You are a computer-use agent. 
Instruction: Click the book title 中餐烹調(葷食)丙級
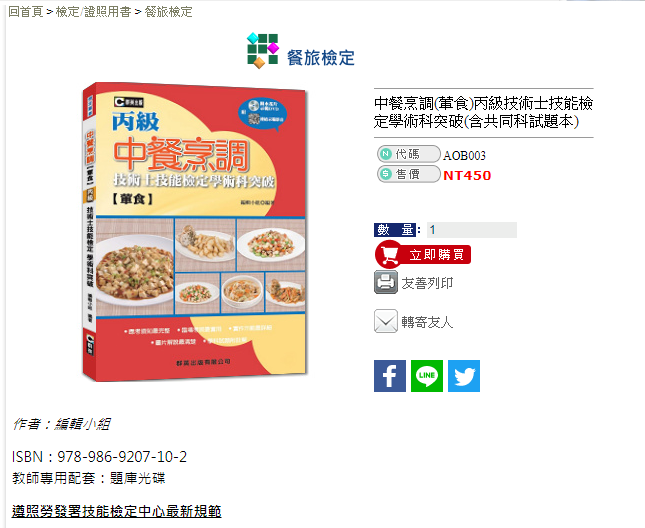[x=483, y=112]
